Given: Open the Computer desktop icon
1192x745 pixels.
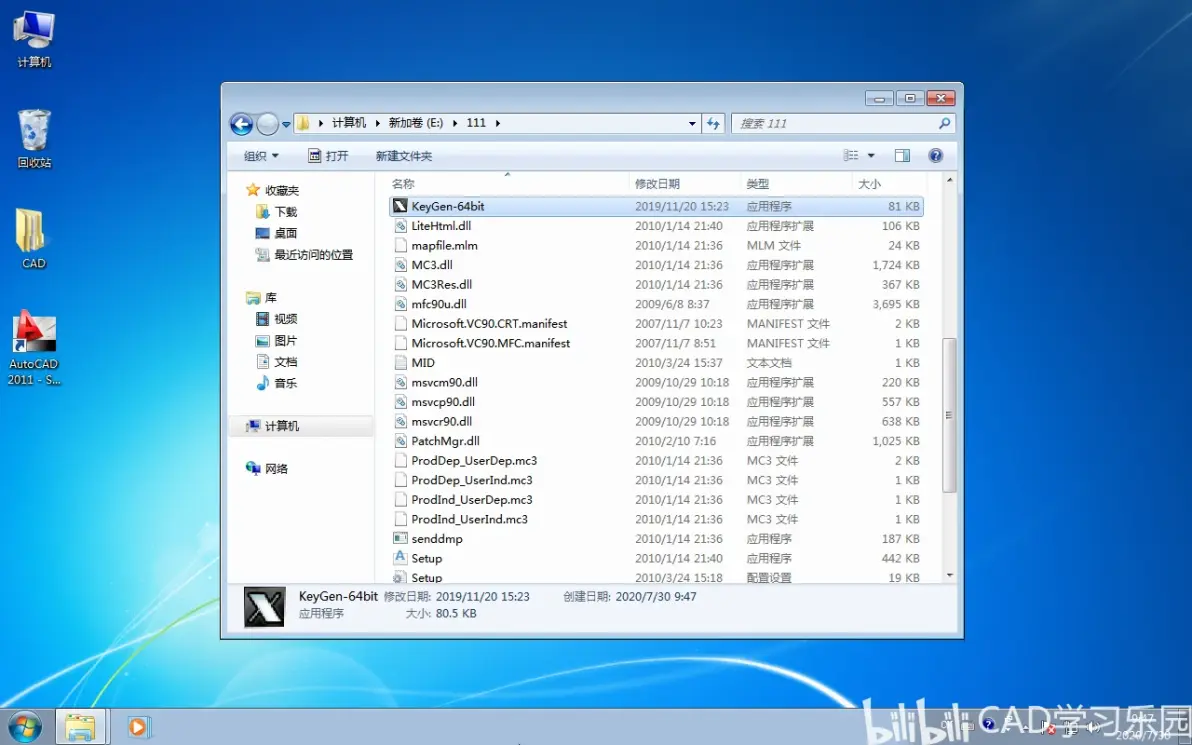Looking at the screenshot, I should click(34, 38).
